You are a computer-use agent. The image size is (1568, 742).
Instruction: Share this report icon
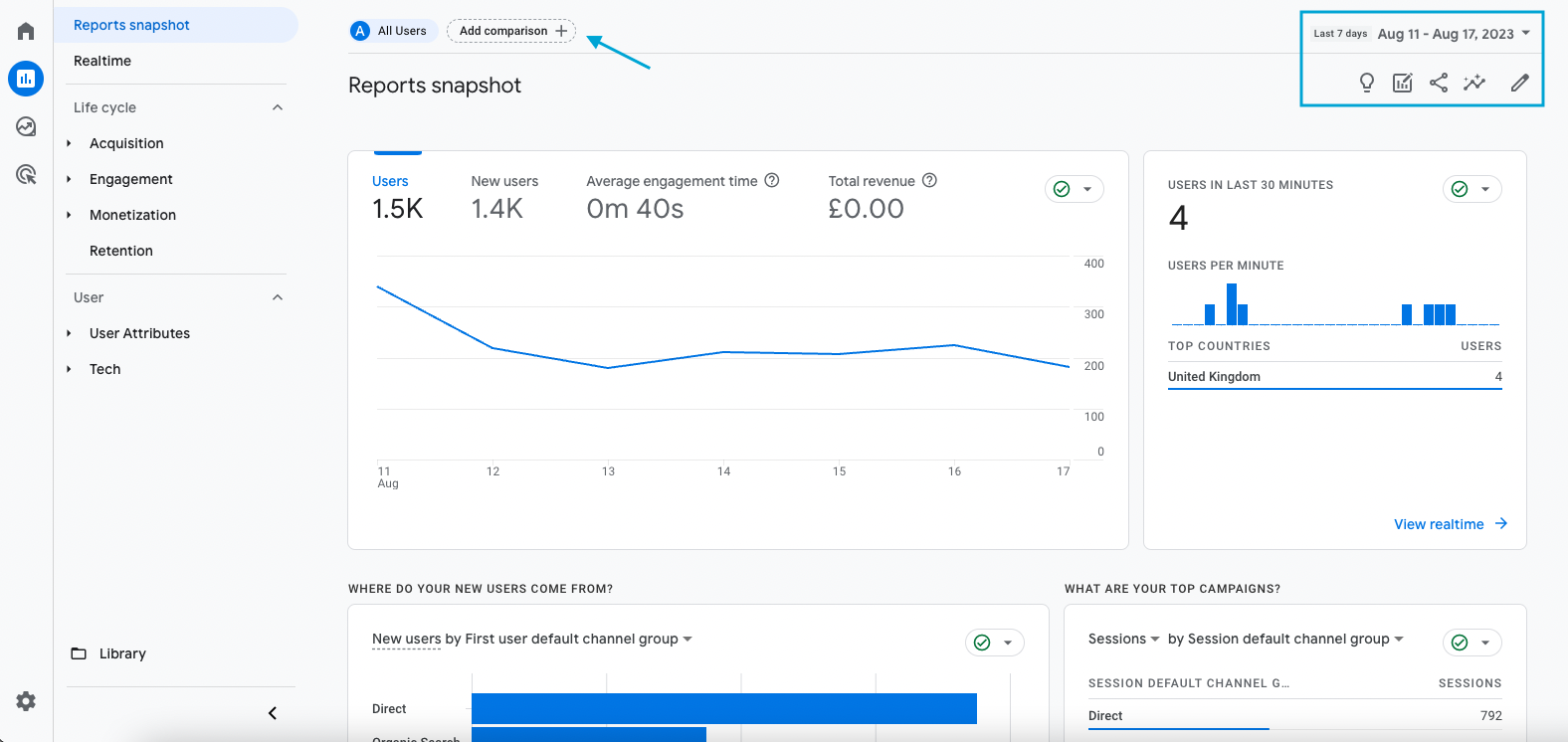(x=1439, y=83)
